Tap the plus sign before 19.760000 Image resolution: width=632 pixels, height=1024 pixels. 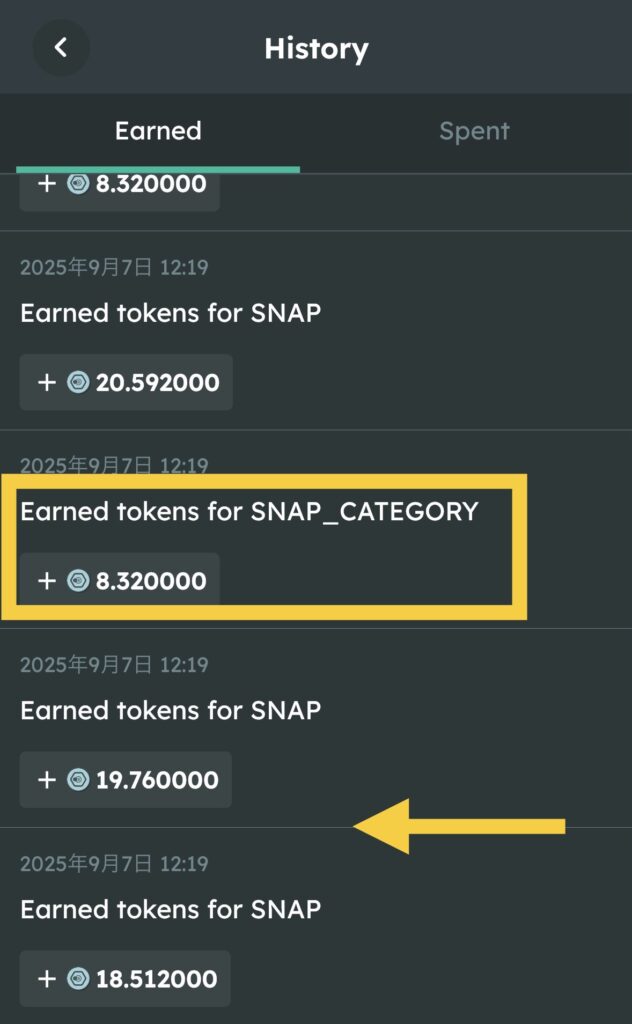(x=46, y=780)
